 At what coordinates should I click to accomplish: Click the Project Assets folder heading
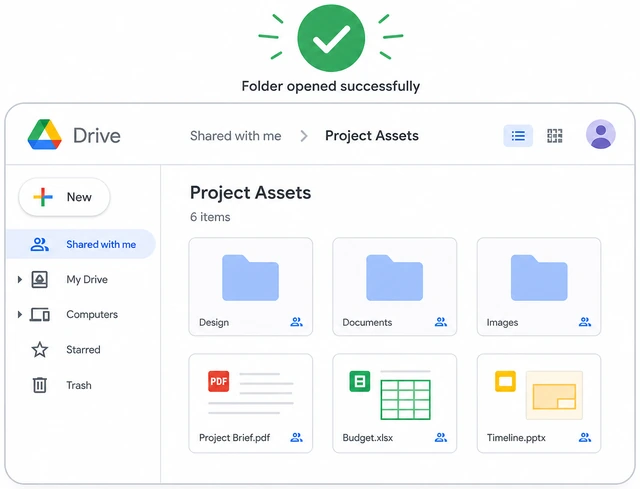(x=250, y=193)
